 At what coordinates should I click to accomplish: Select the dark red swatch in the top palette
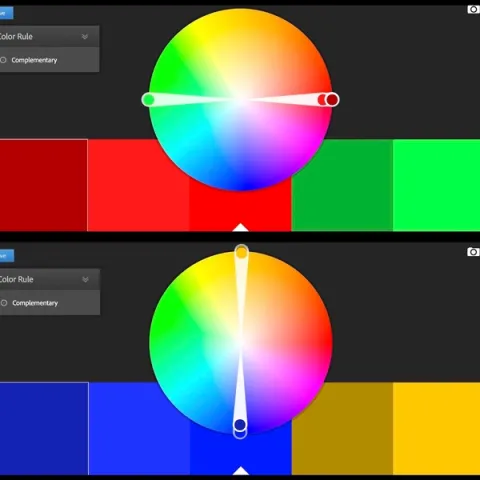coord(44,185)
